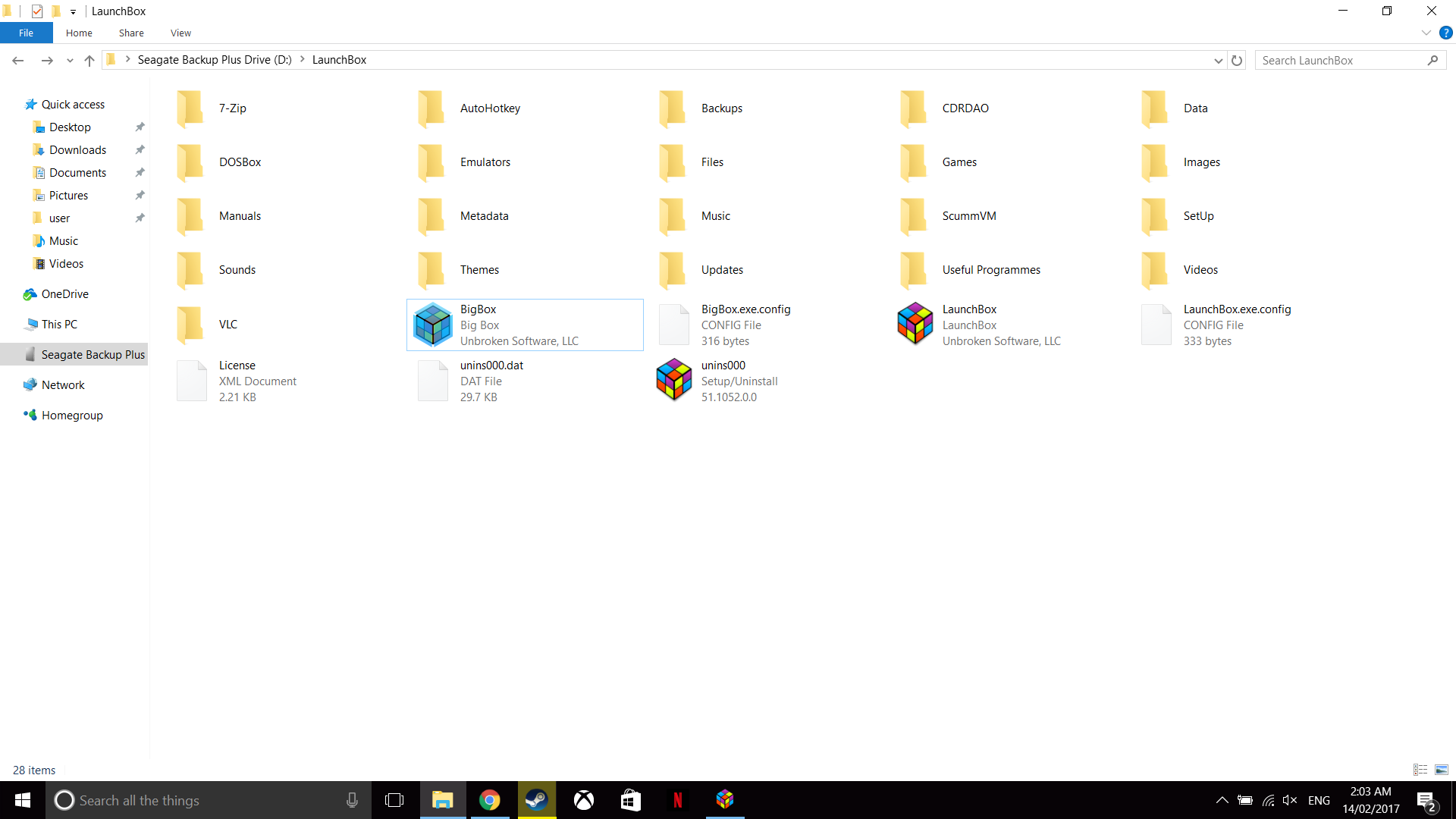Click the Cortana search box
The image size is (1456, 819).
(x=209, y=800)
